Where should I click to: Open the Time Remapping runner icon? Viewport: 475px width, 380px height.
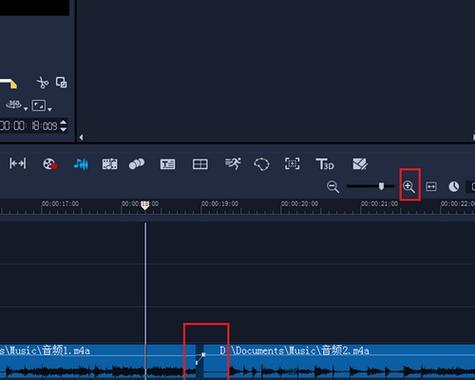(233, 164)
